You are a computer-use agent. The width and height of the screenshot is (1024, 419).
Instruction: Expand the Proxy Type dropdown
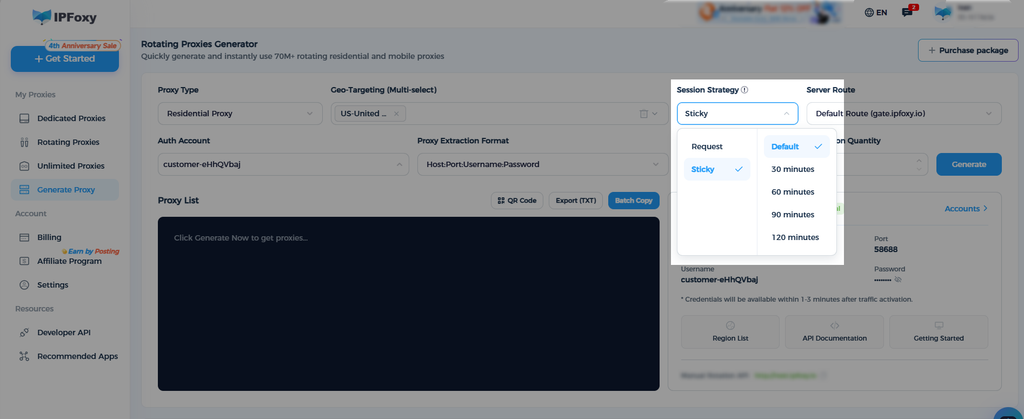coord(240,114)
